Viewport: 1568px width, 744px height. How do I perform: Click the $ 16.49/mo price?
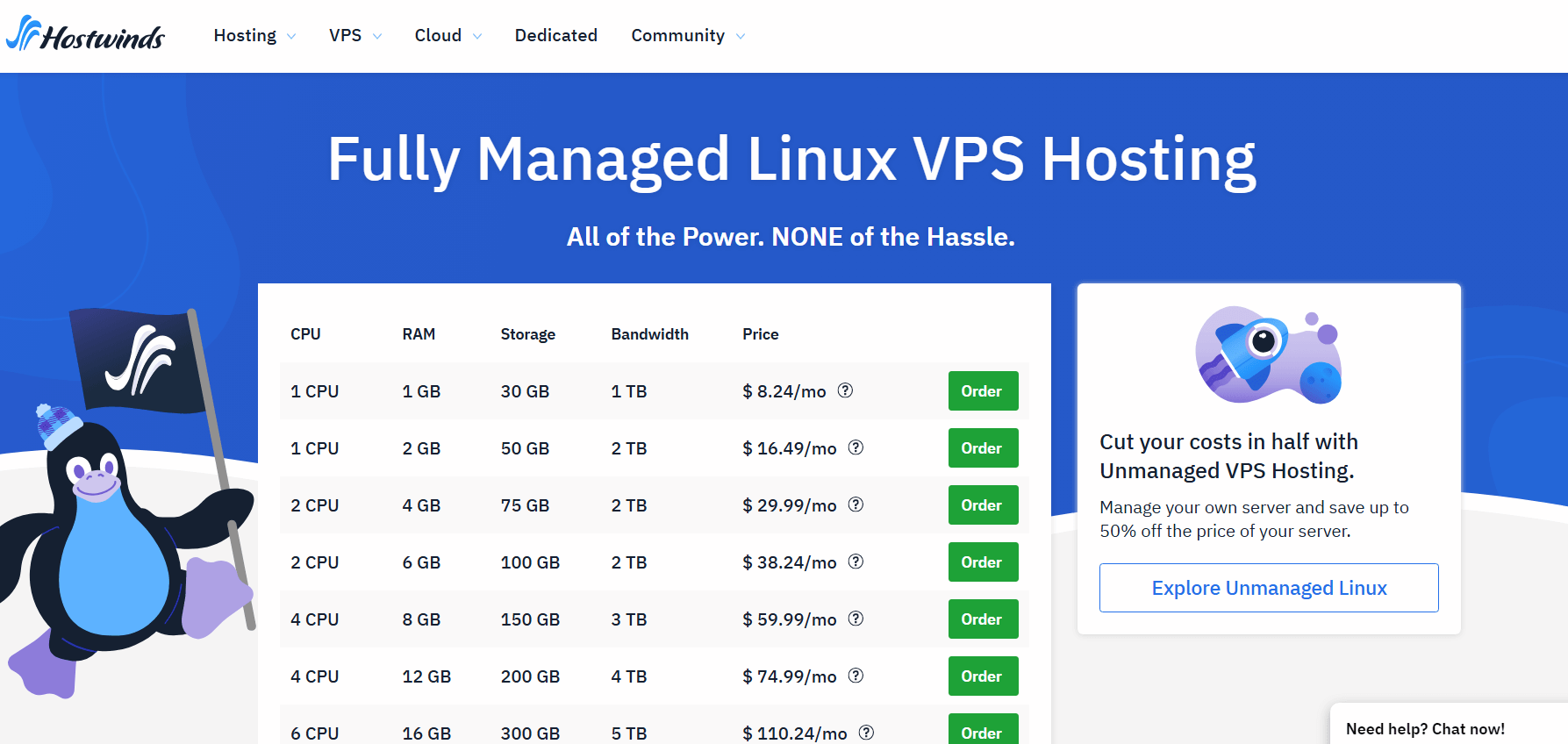790,448
